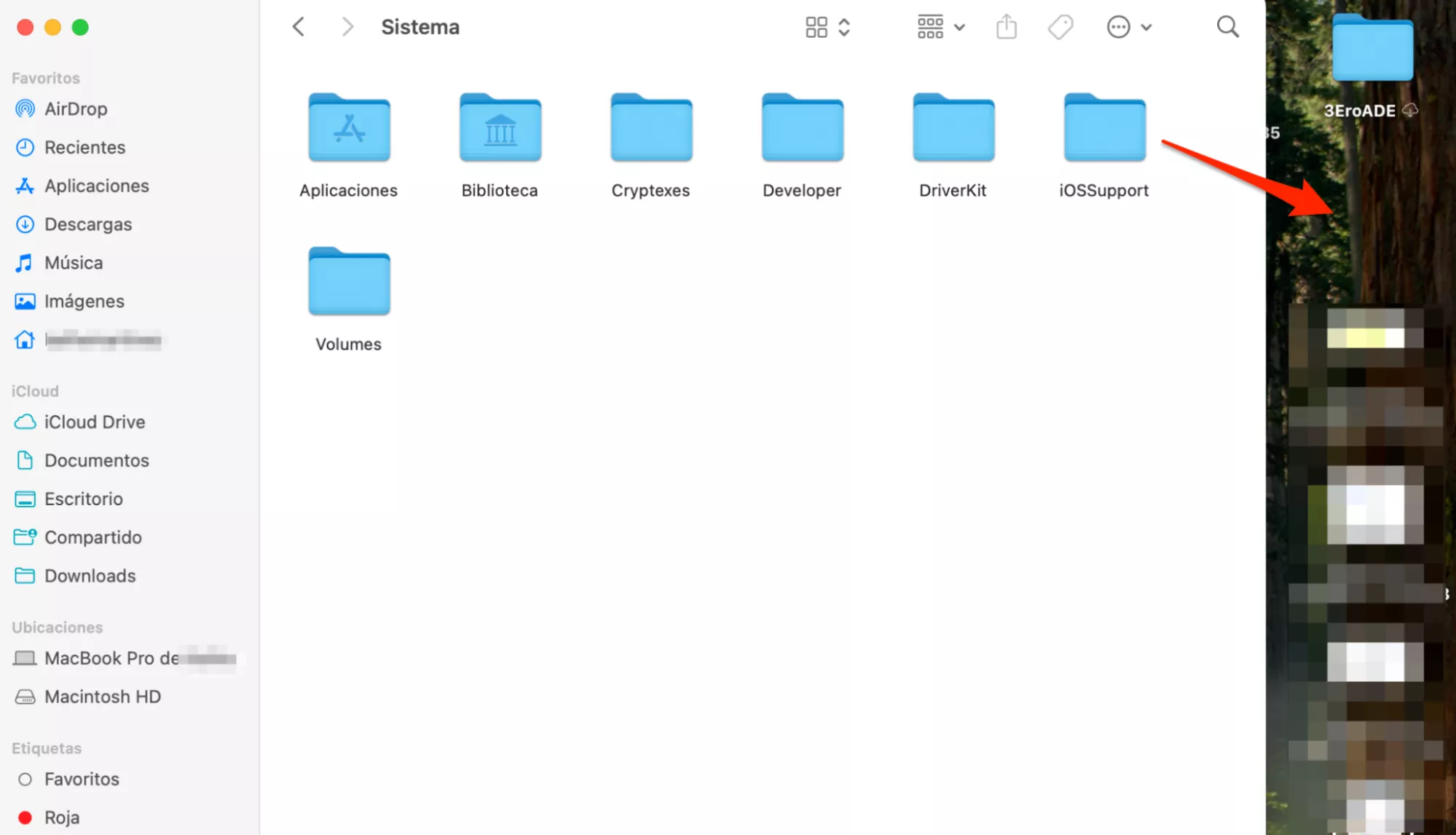Open Macintosh HD location
This screenshot has width=1456, height=835.
coord(102,697)
